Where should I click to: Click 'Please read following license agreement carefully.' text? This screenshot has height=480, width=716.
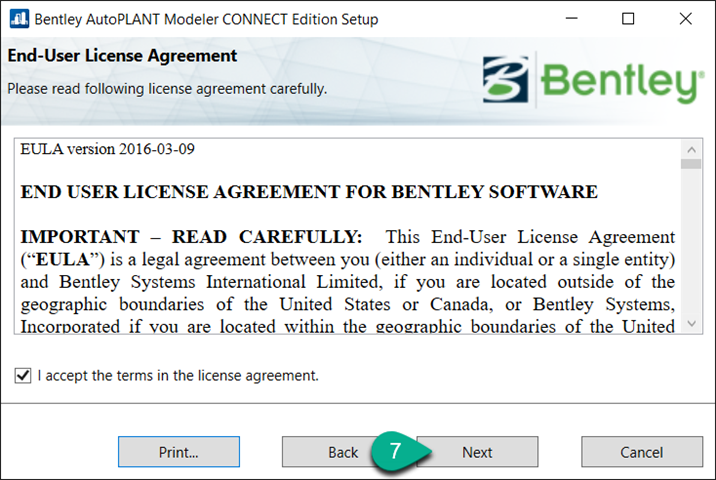(x=167, y=89)
